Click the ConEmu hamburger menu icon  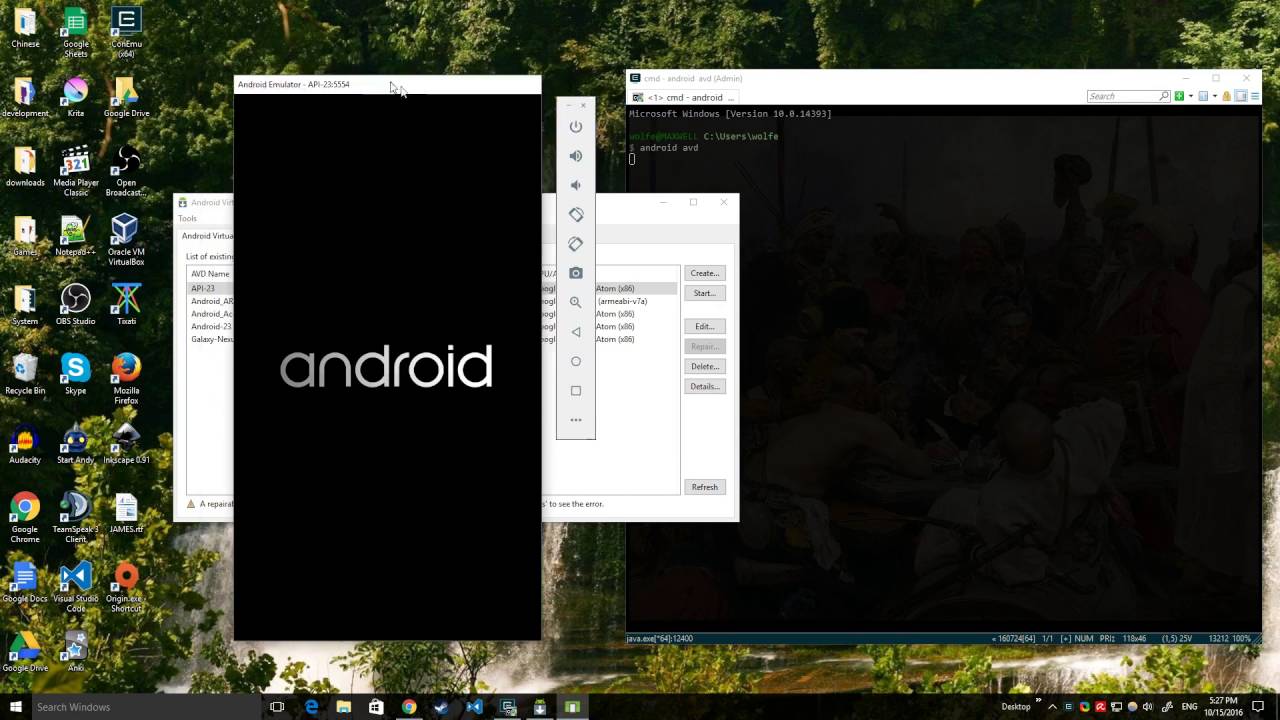[1253, 96]
